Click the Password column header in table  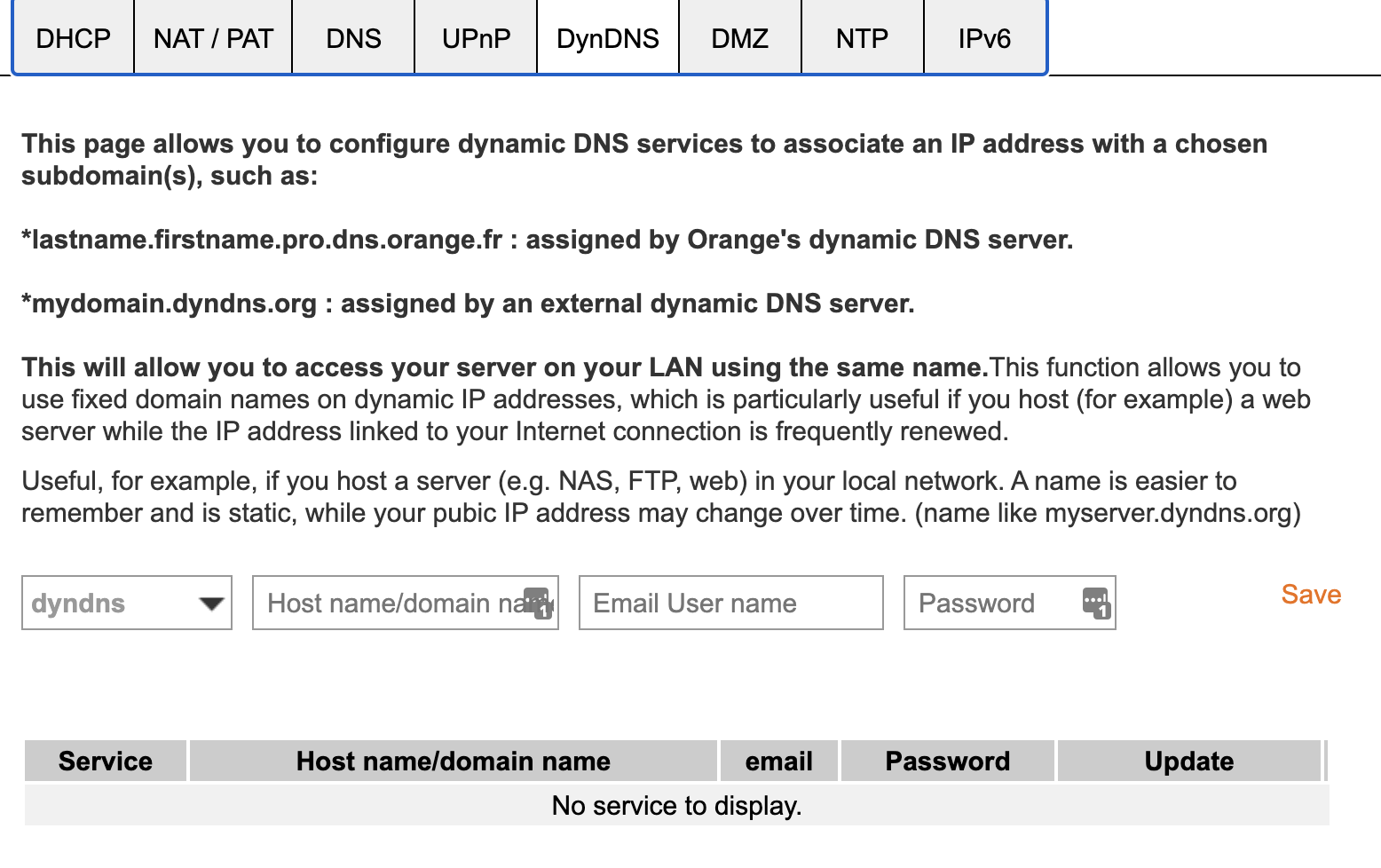tap(948, 761)
